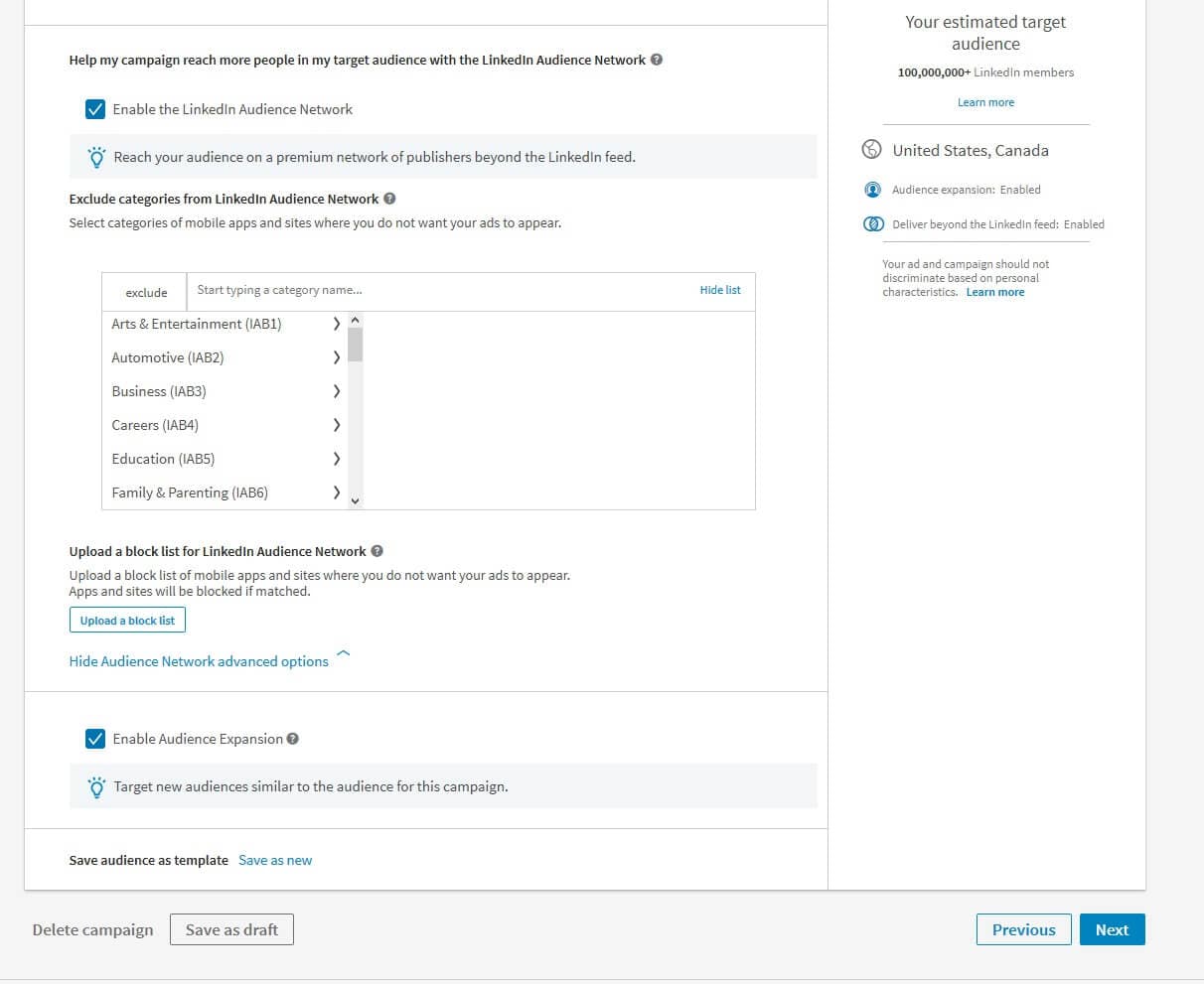Collapse the Audience Network advanced options

(199, 660)
